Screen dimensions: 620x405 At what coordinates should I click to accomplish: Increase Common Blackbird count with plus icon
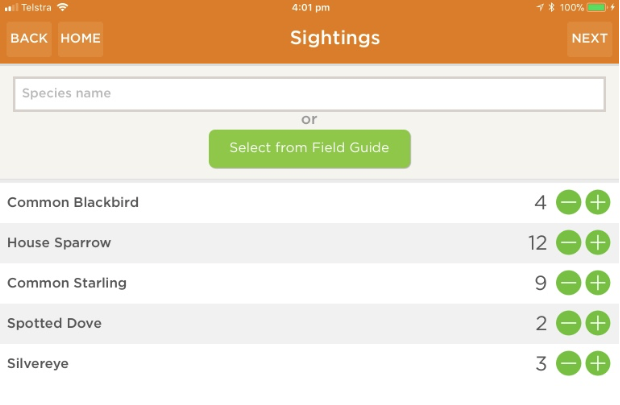[x=597, y=203]
